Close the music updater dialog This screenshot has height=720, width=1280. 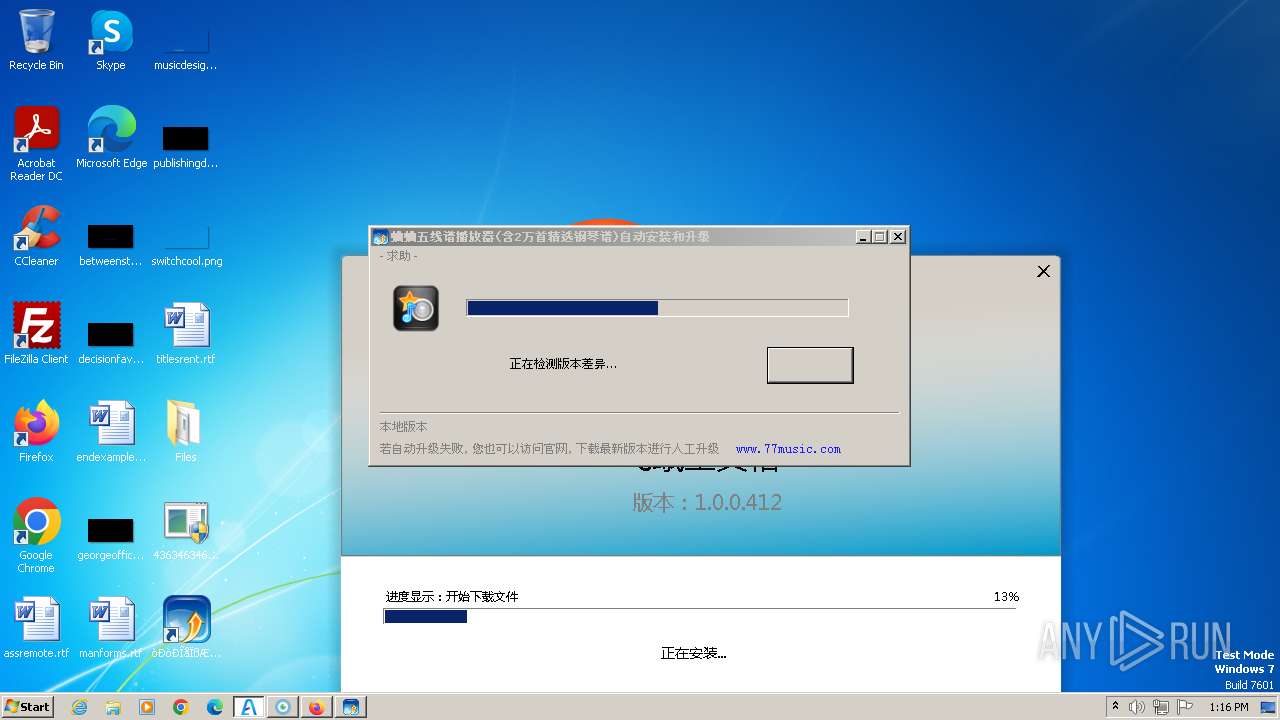pyautogui.click(x=898, y=237)
